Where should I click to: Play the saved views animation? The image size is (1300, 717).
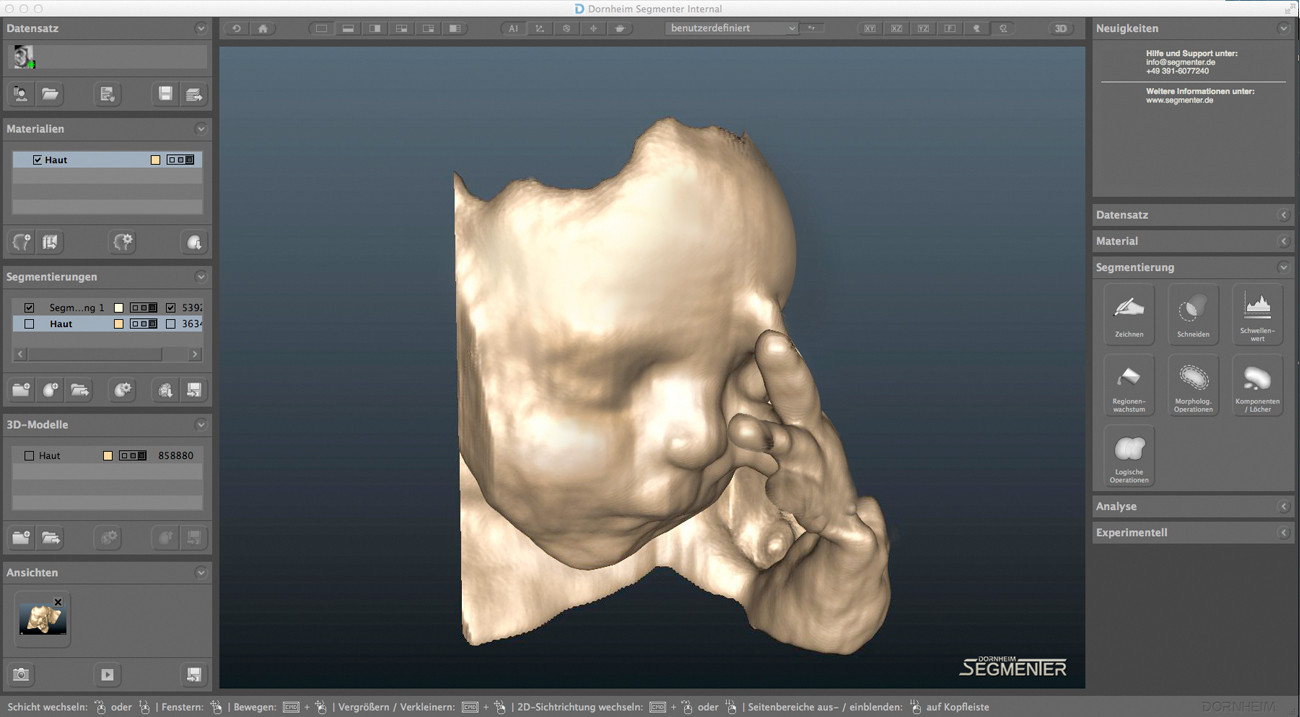107,674
